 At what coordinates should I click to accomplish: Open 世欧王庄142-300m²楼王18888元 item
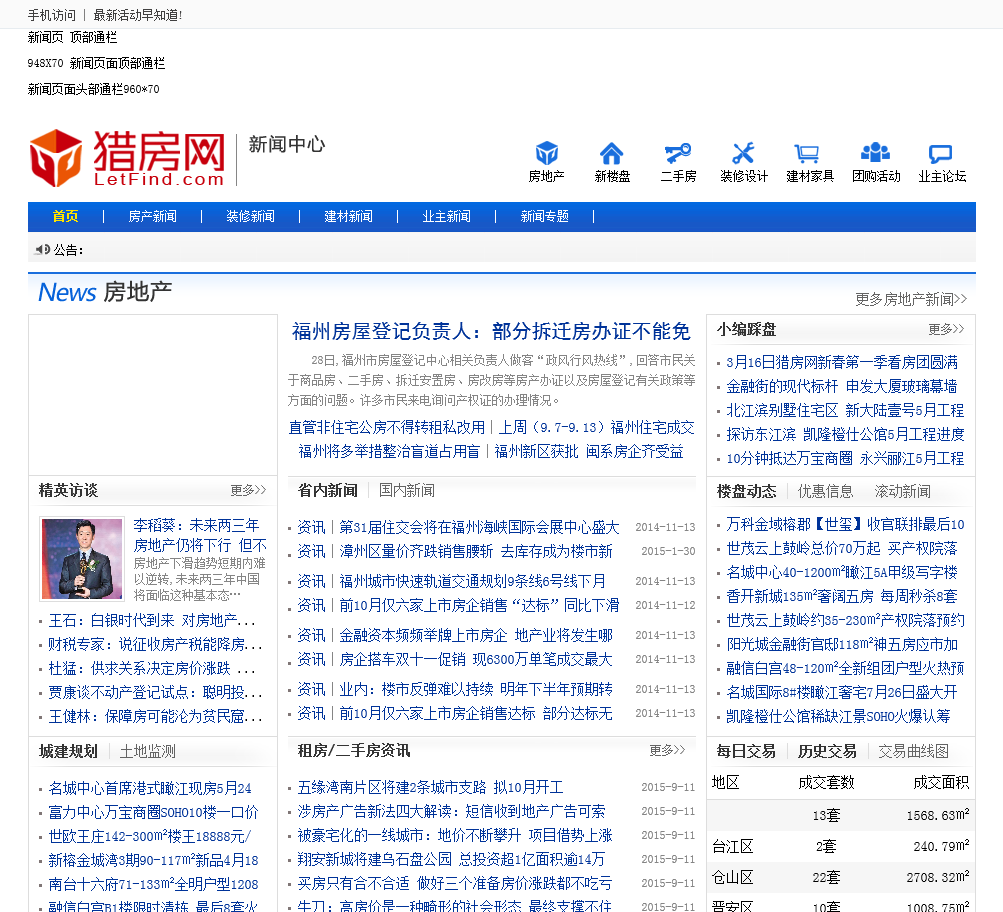(150, 837)
